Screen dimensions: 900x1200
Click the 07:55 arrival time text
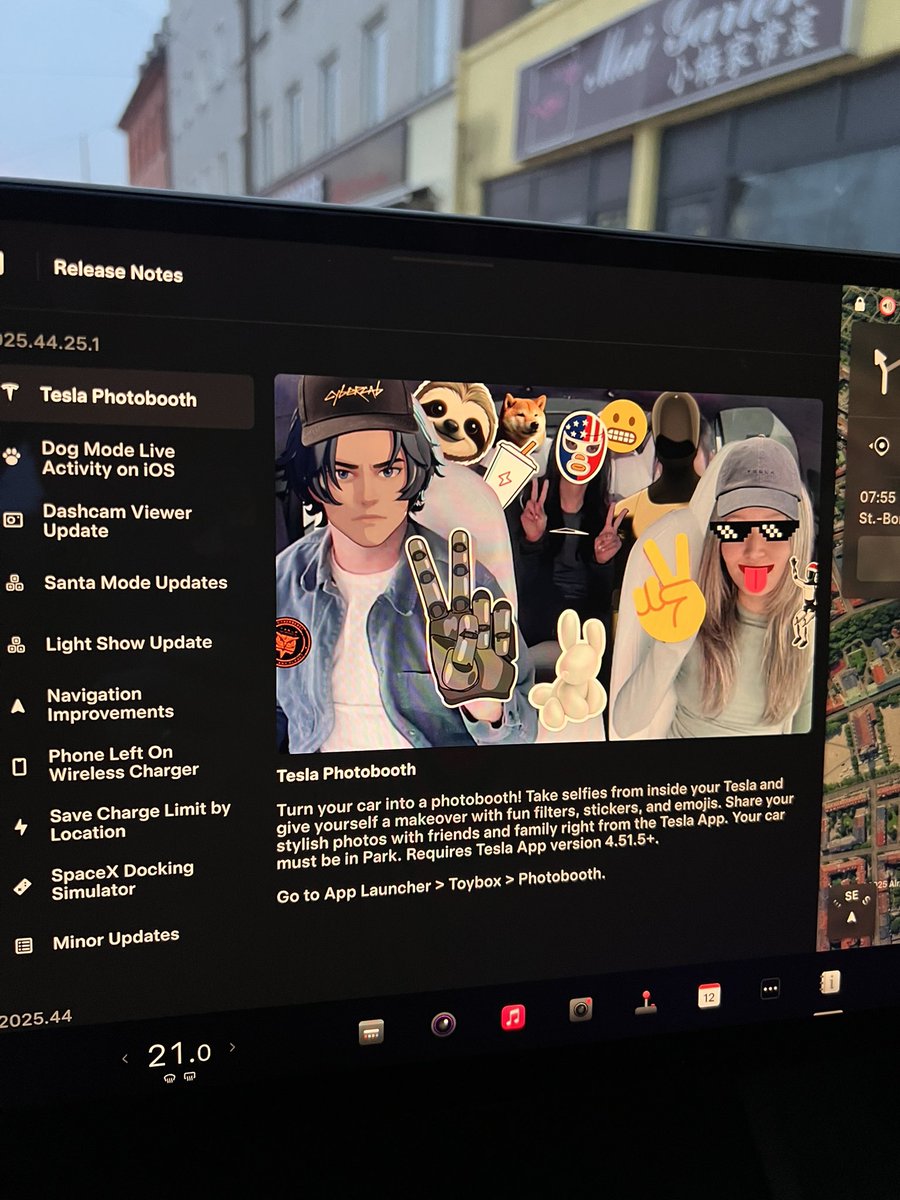point(878,497)
